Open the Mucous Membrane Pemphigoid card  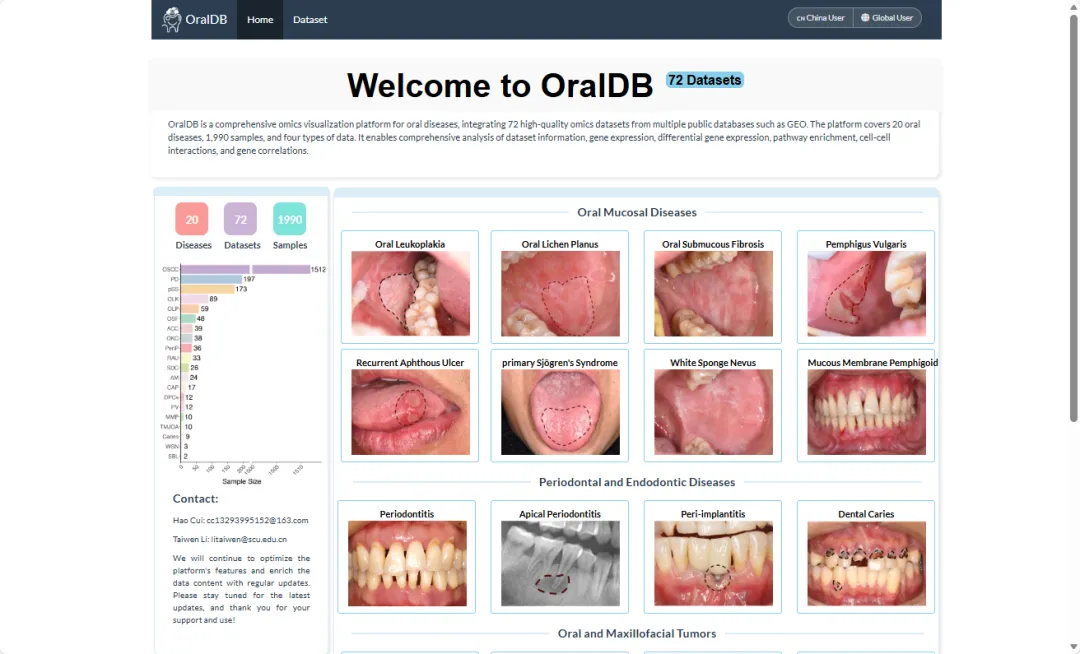click(866, 405)
